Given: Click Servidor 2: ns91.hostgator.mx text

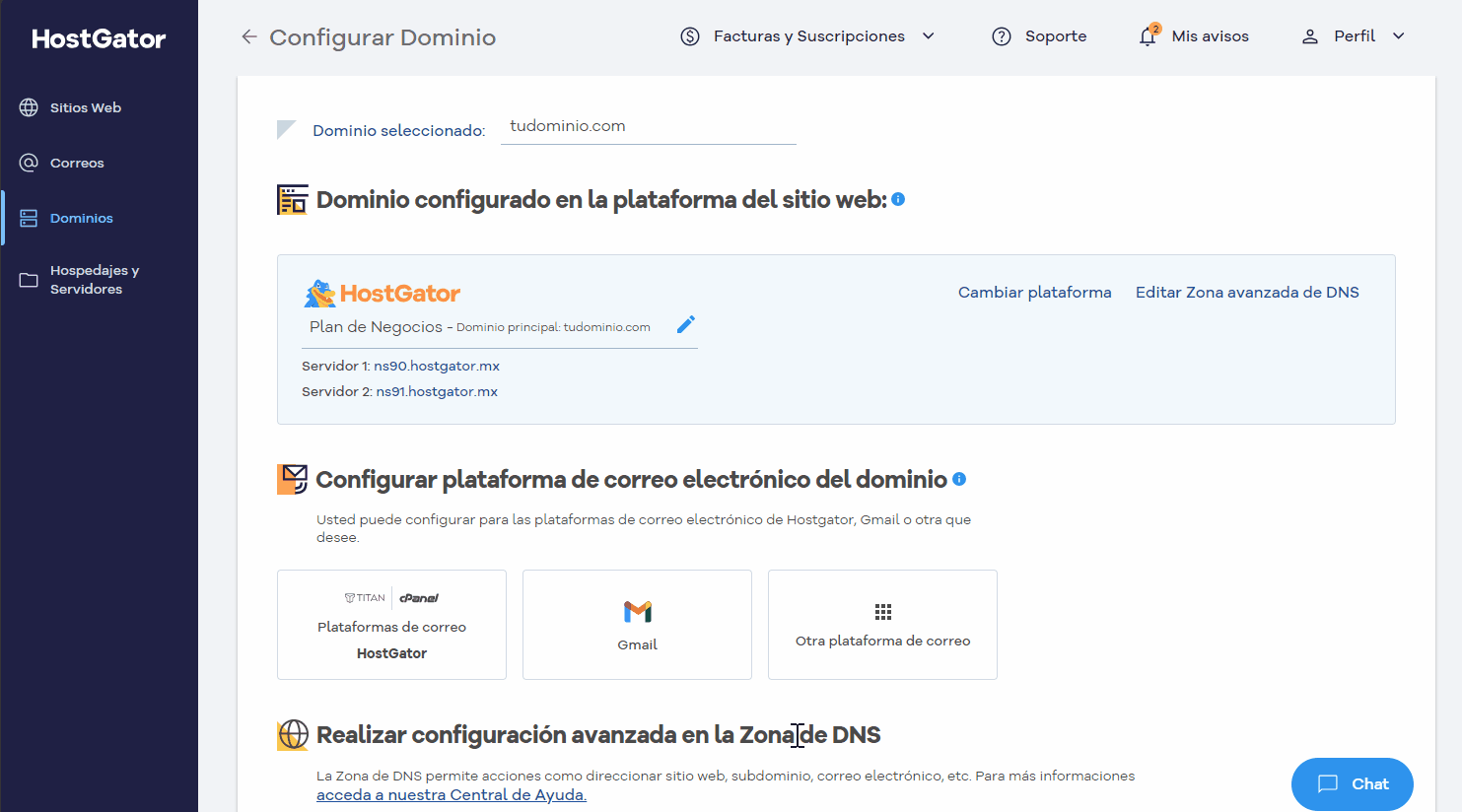Looking at the screenshot, I should click(399, 391).
